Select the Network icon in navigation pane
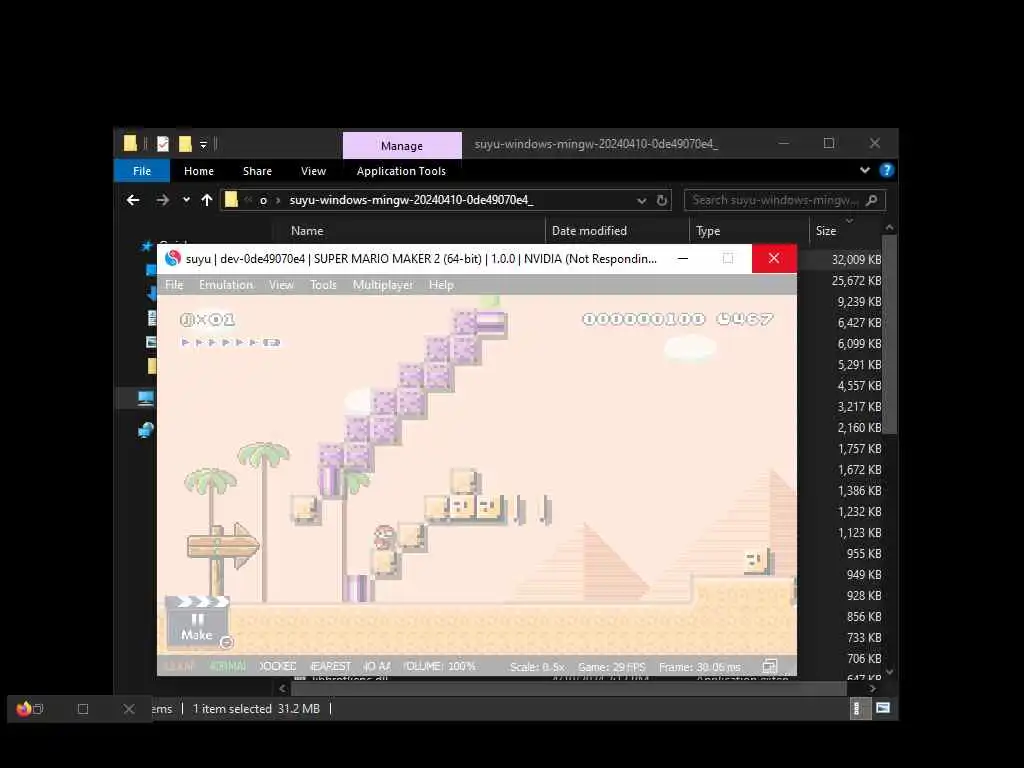 coord(145,430)
